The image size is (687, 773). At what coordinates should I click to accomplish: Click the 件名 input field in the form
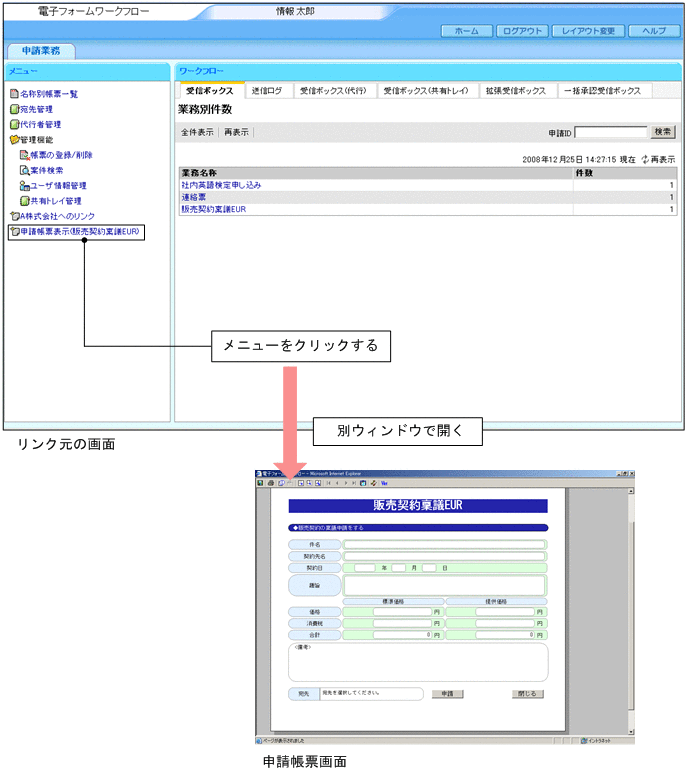(x=444, y=544)
